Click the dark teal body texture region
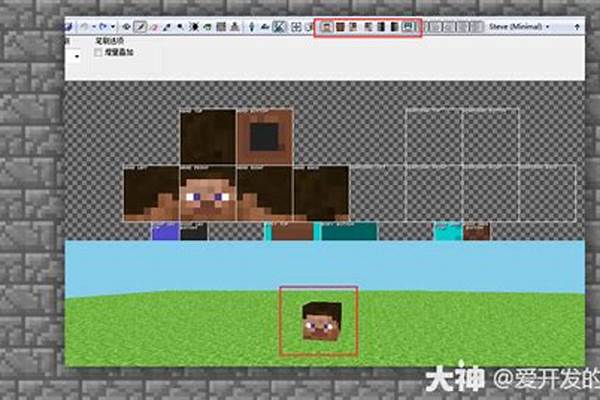Screen dimensions: 600x400 pos(349,232)
